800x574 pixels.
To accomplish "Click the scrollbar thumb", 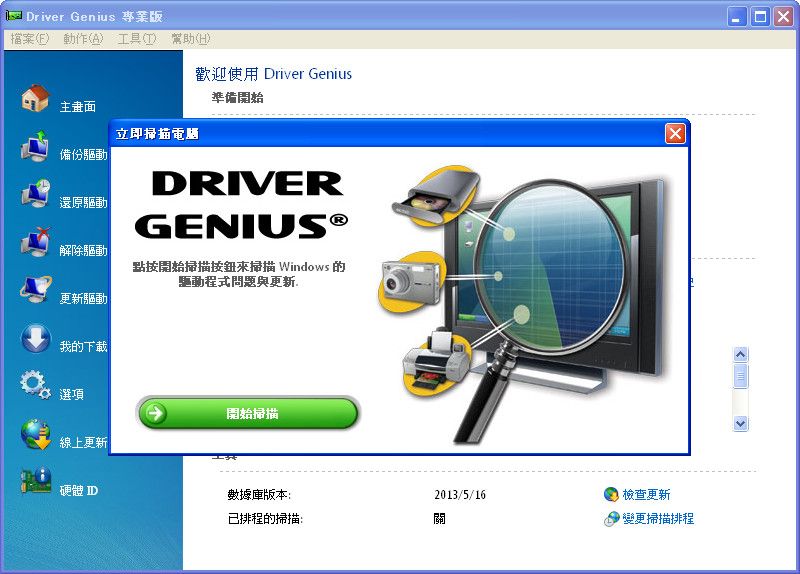I will 740,377.
